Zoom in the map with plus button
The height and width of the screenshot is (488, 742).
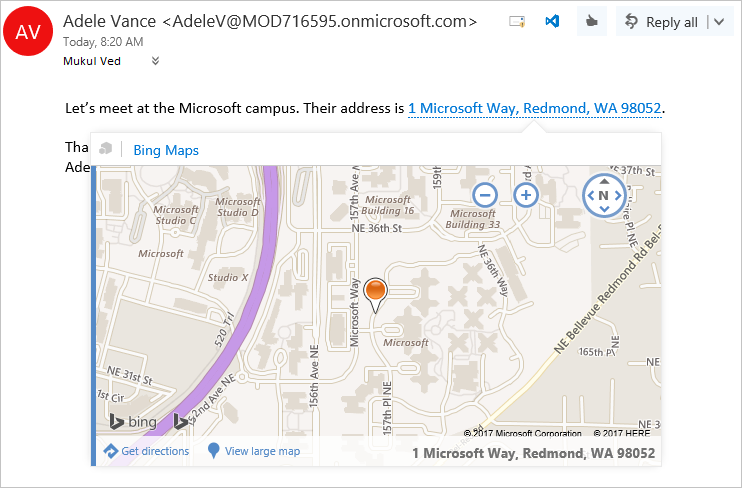click(526, 195)
